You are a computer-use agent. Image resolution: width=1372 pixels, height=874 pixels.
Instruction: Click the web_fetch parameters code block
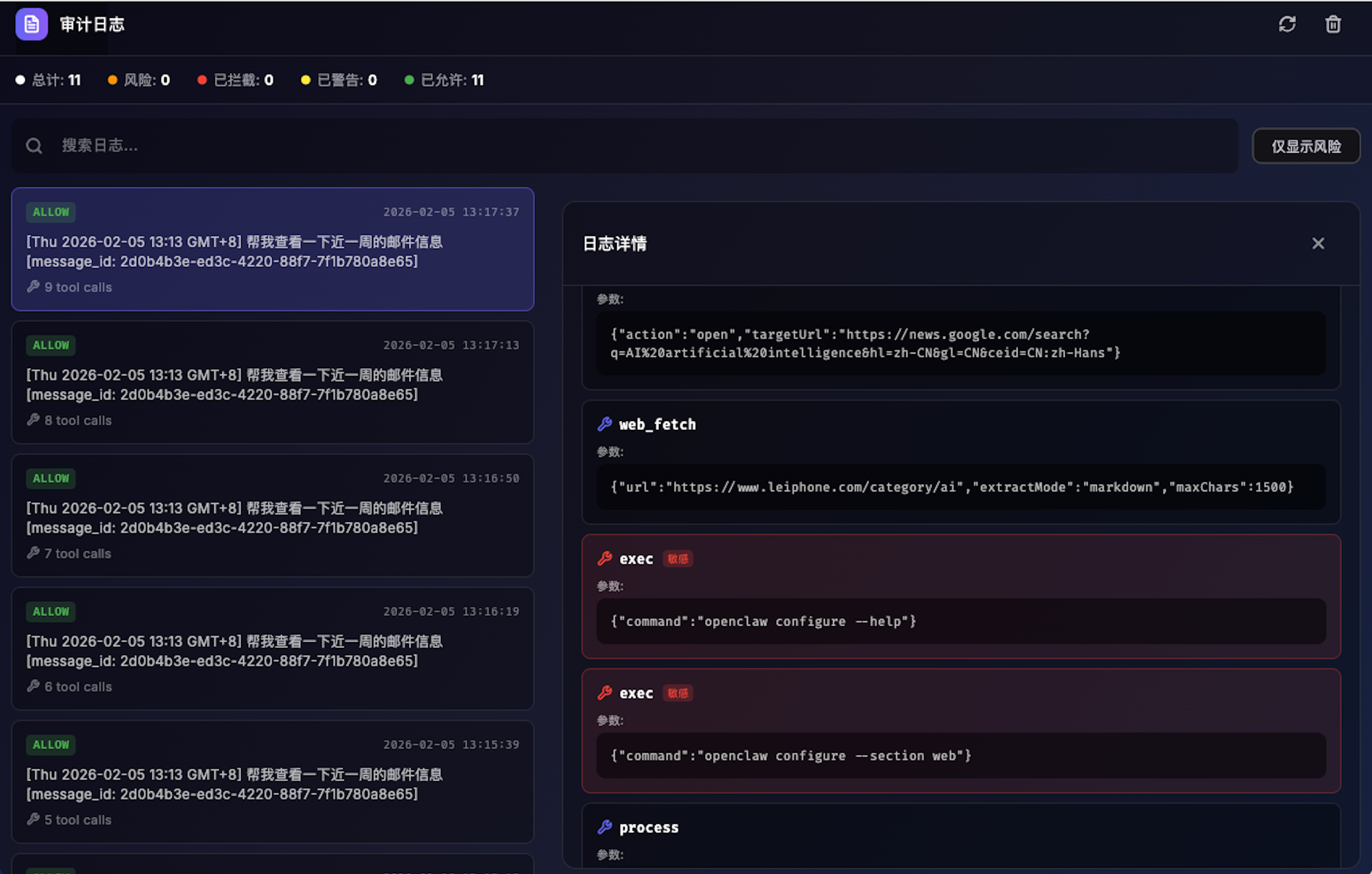961,487
